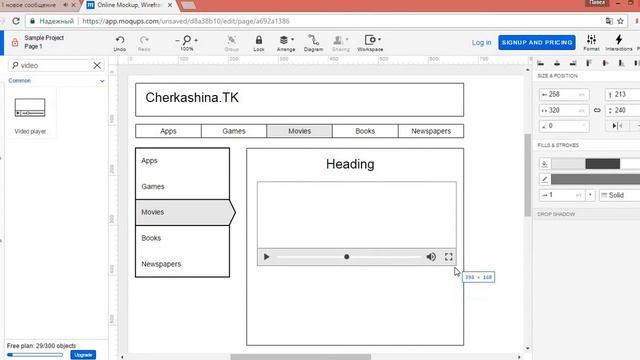640x360 pixels.
Task: Click the rotation field showing 0
Action: point(564,126)
